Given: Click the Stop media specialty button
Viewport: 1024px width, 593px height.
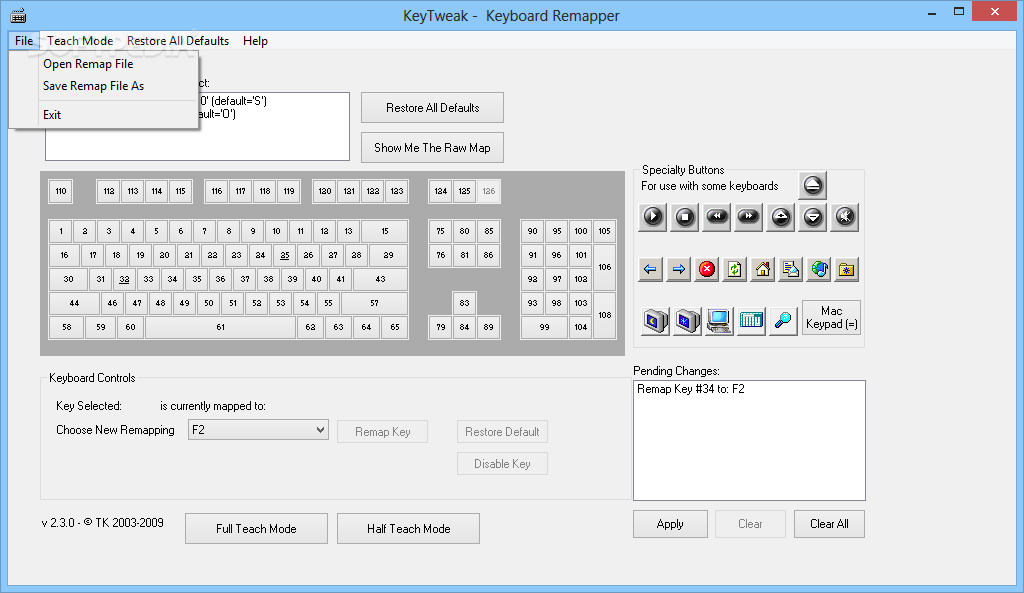Looking at the screenshot, I should [x=684, y=217].
